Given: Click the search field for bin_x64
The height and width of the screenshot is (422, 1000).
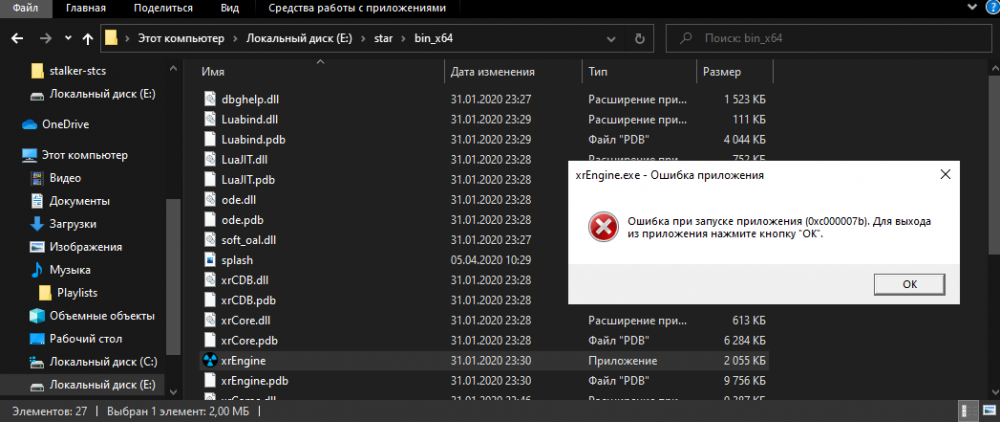Looking at the screenshot, I should pos(830,40).
